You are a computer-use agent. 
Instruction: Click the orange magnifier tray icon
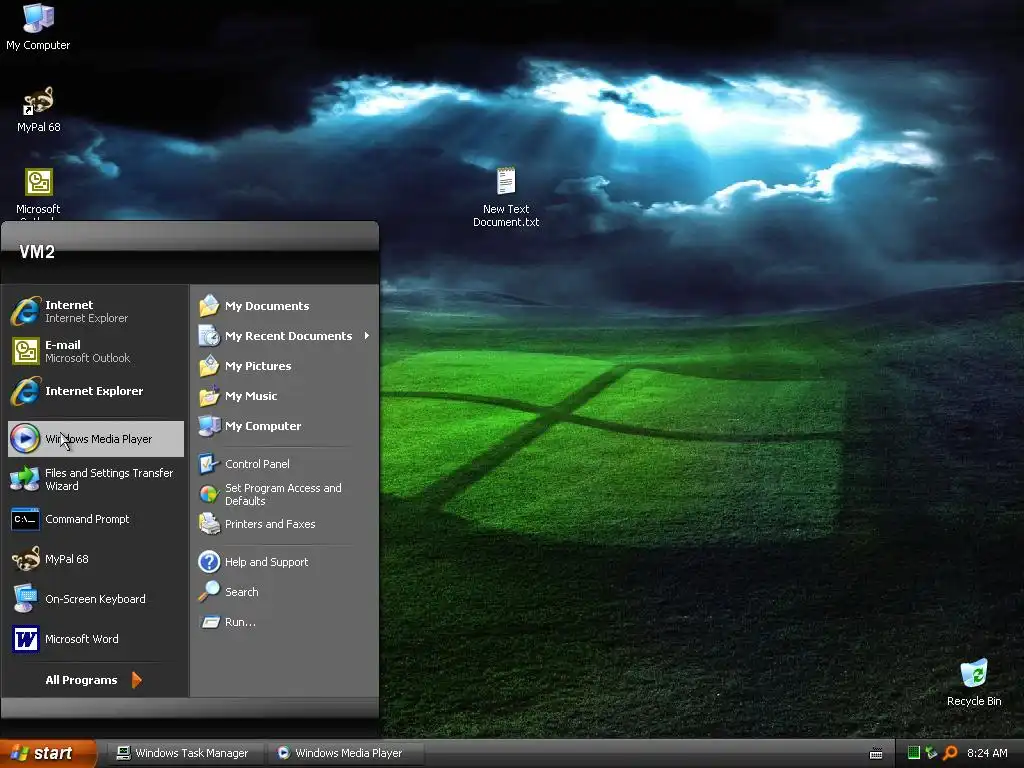coord(950,753)
